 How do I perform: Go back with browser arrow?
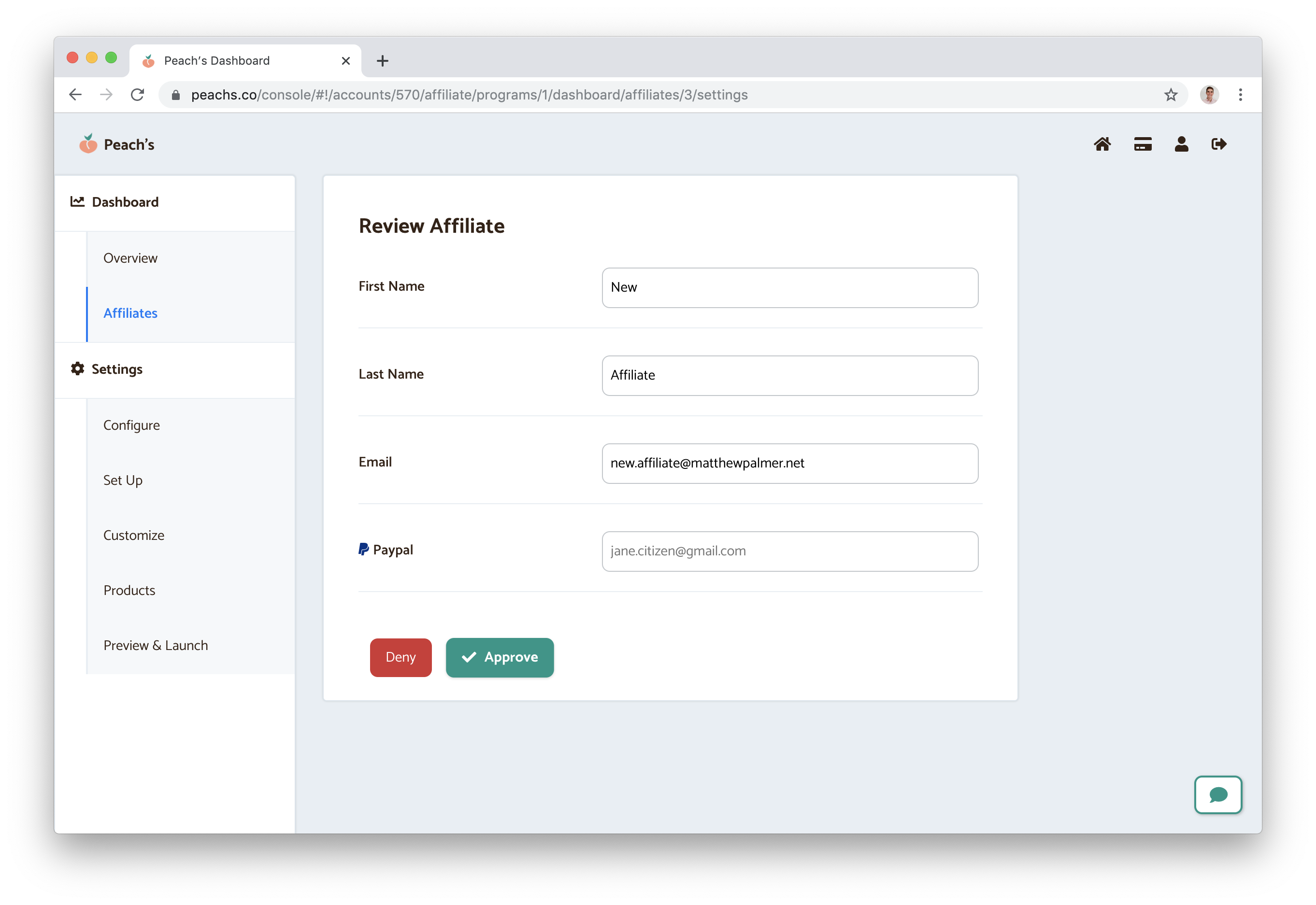click(x=75, y=95)
